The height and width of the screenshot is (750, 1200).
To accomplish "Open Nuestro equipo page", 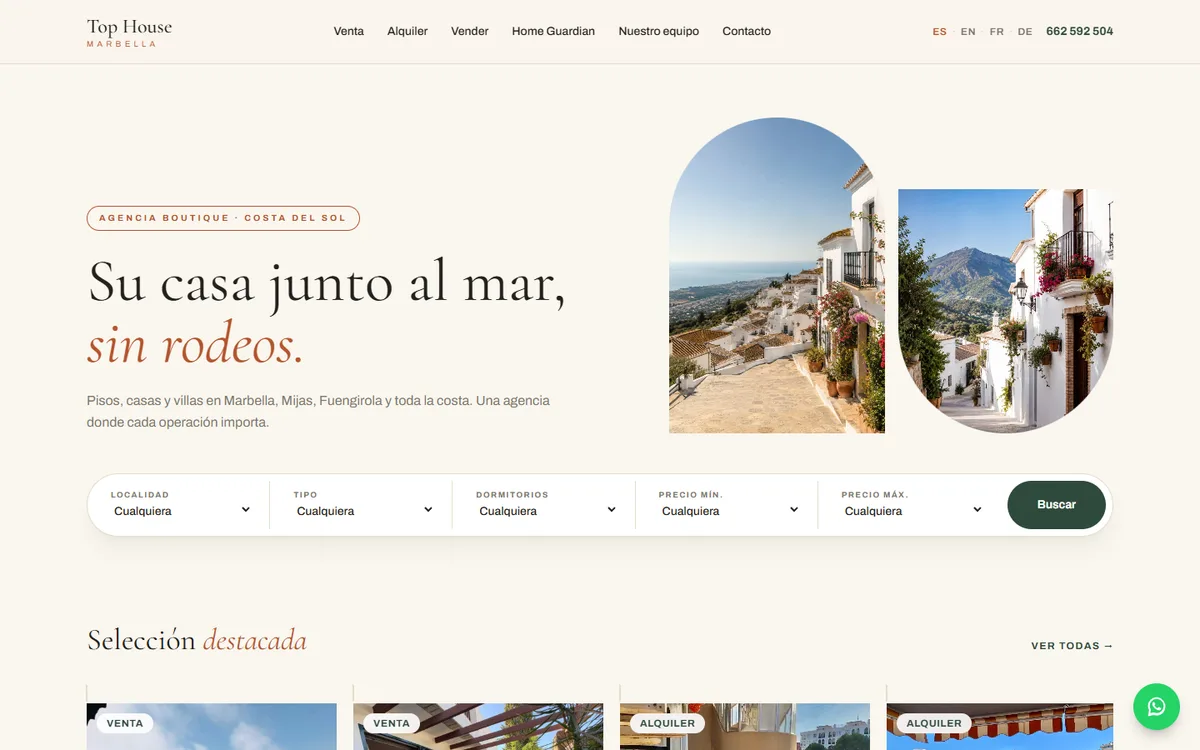I will point(659,31).
